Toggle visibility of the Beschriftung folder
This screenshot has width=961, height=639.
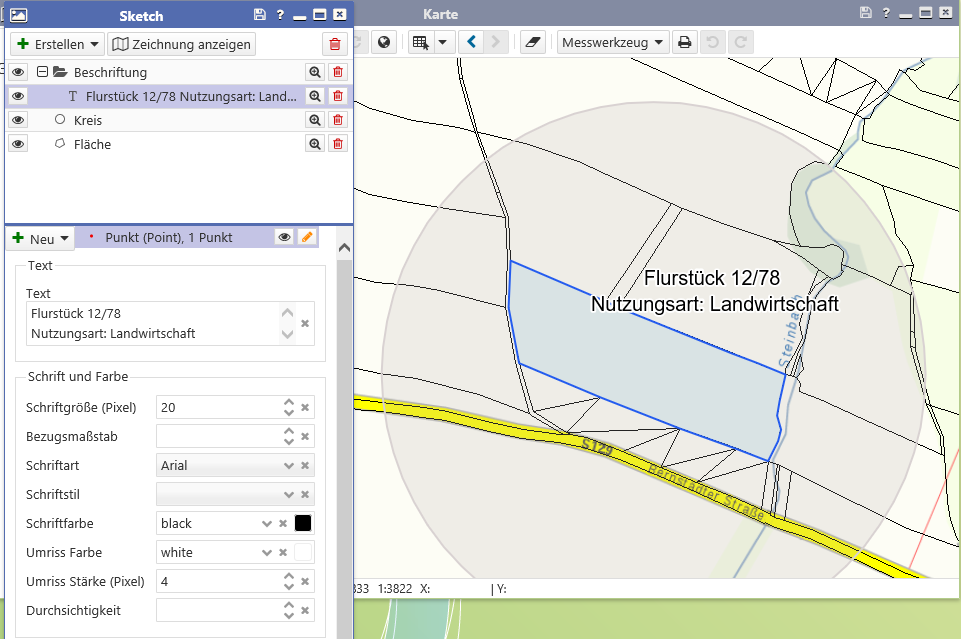tap(18, 72)
